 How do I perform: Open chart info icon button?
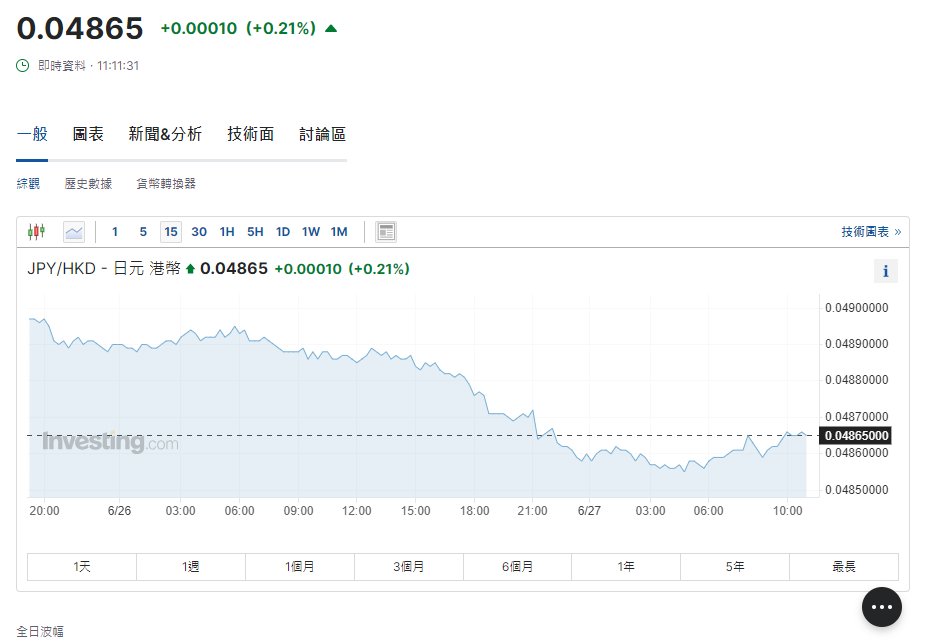(885, 271)
